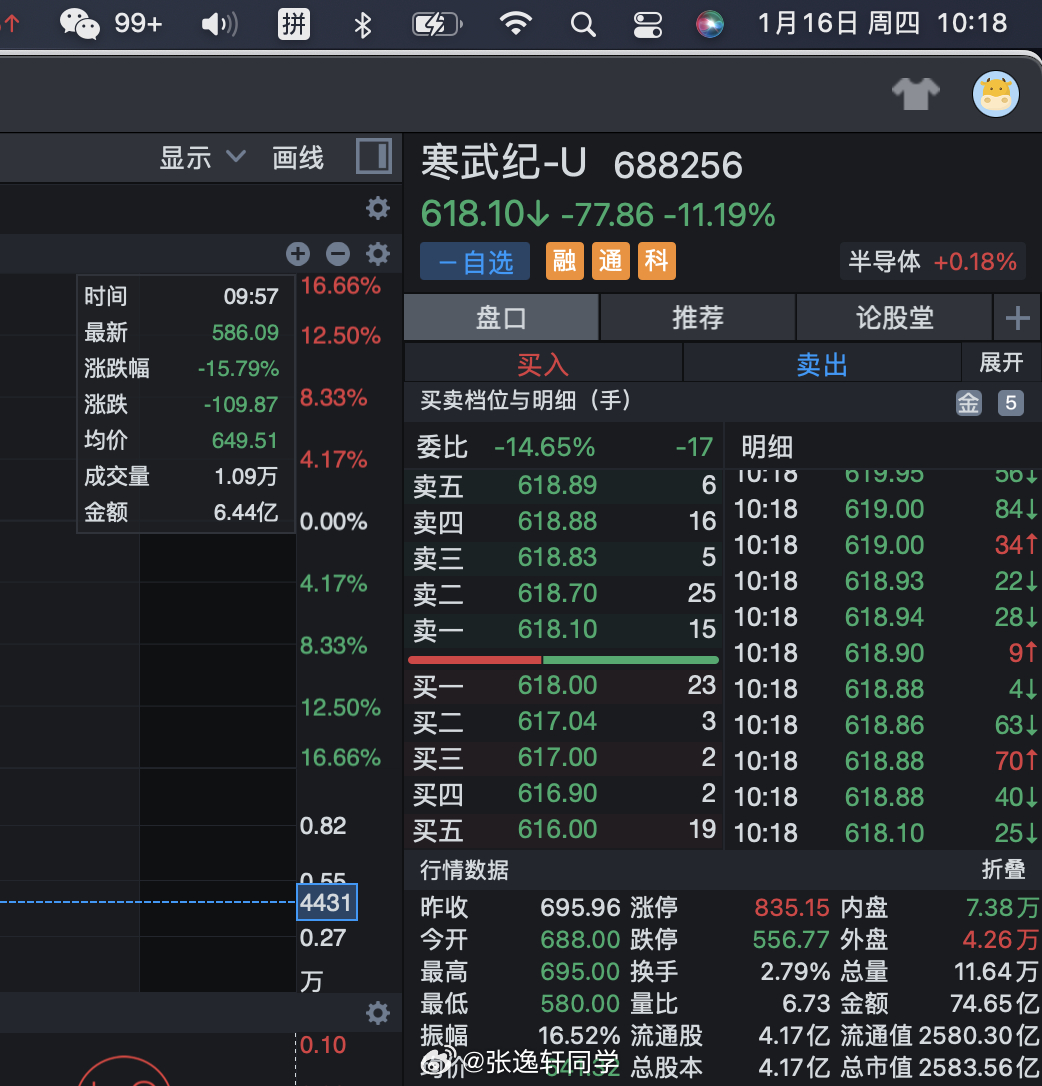The width and height of the screenshot is (1042, 1086).
Task: Toggle the side panel layout icon
Action: (x=373, y=156)
